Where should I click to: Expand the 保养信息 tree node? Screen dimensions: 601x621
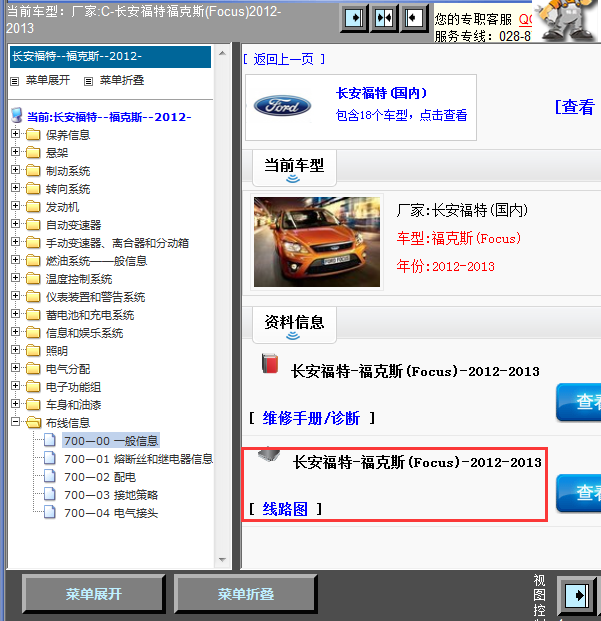(15, 134)
